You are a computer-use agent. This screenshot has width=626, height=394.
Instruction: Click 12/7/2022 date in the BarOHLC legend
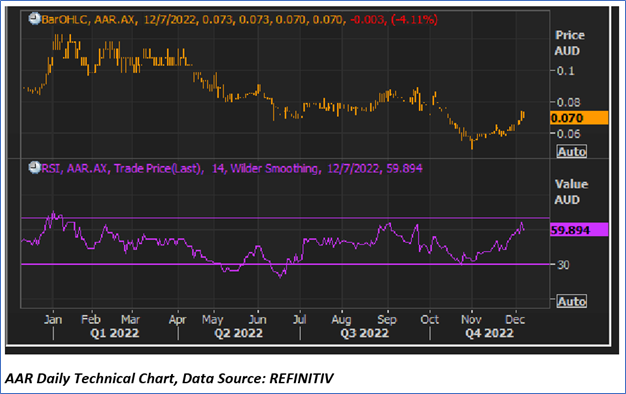[170, 20]
